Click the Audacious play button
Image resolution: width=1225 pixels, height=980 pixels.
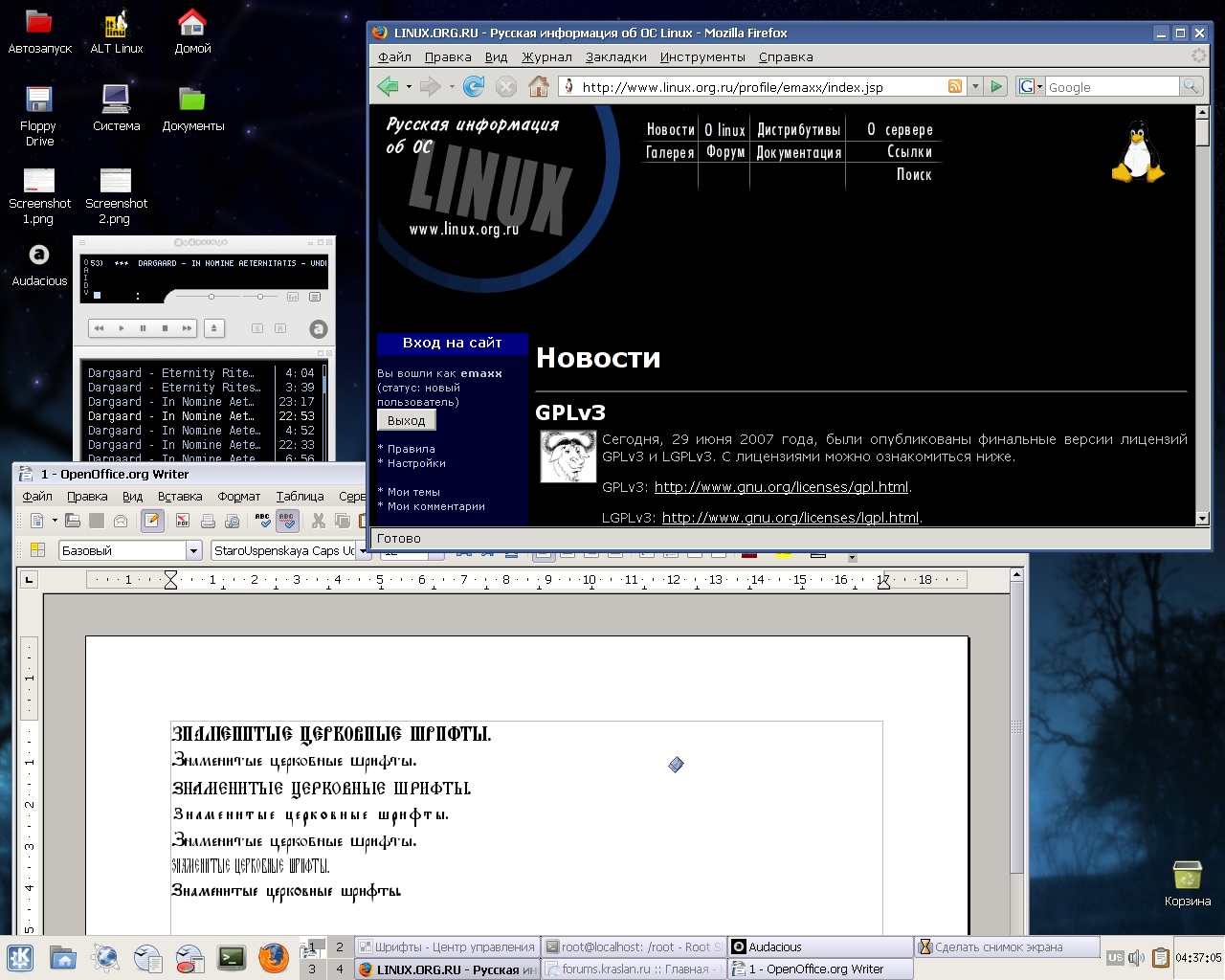[122, 328]
